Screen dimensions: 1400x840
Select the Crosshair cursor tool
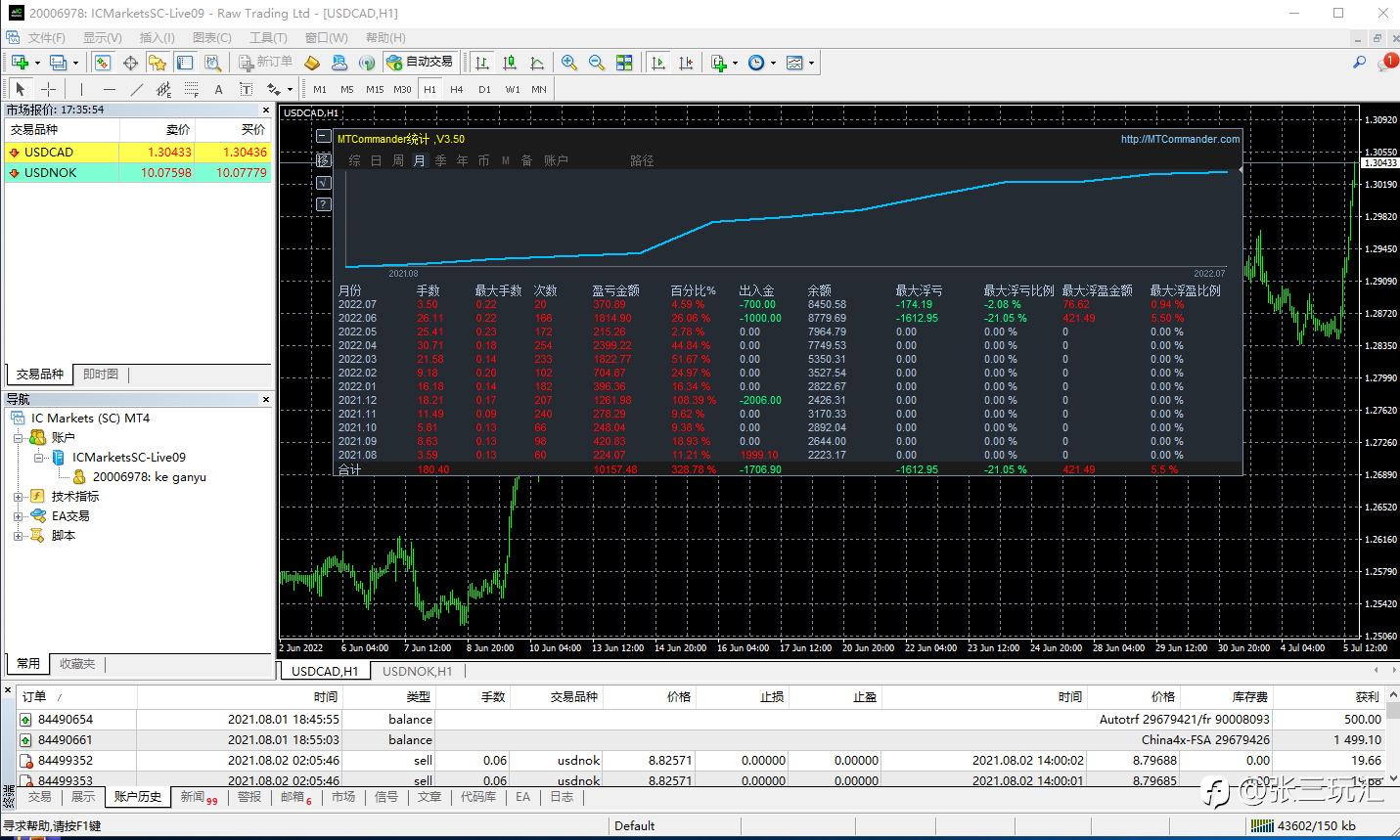[x=48, y=89]
